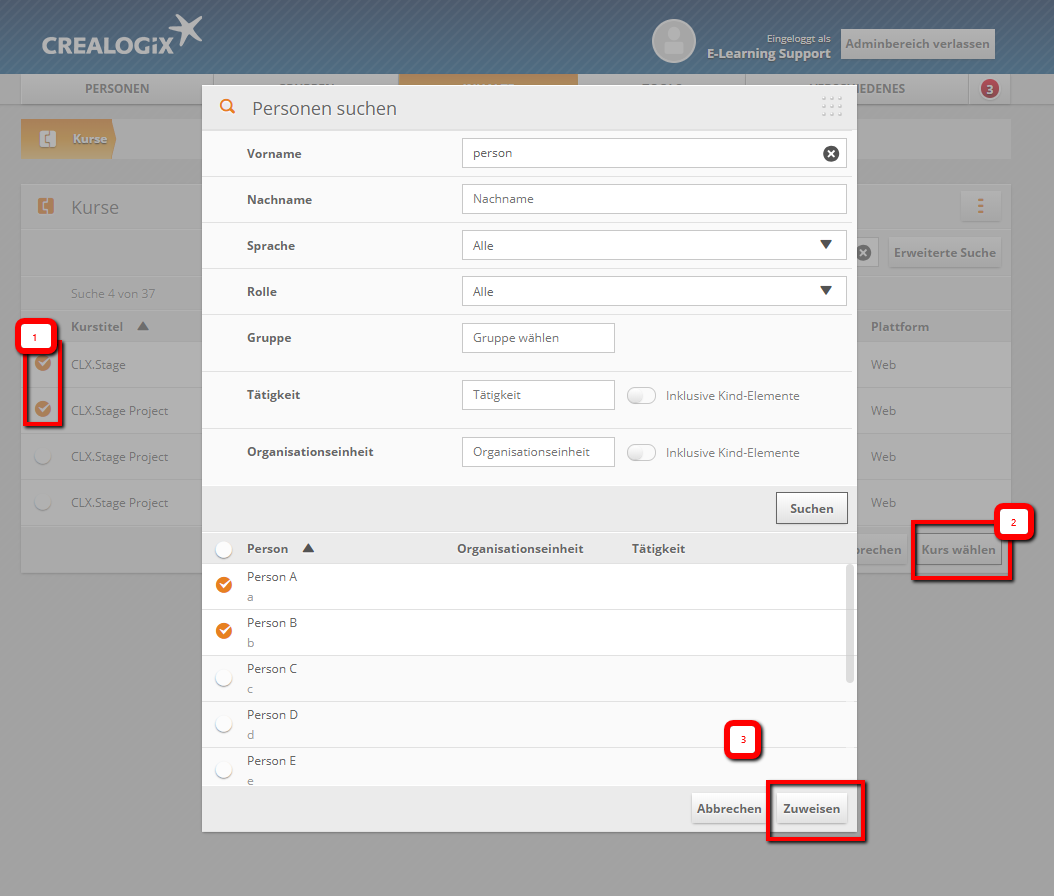Click the search magnifier icon in dialog header
This screenshot has width=1054, height=896.
[x=227, y=108]
